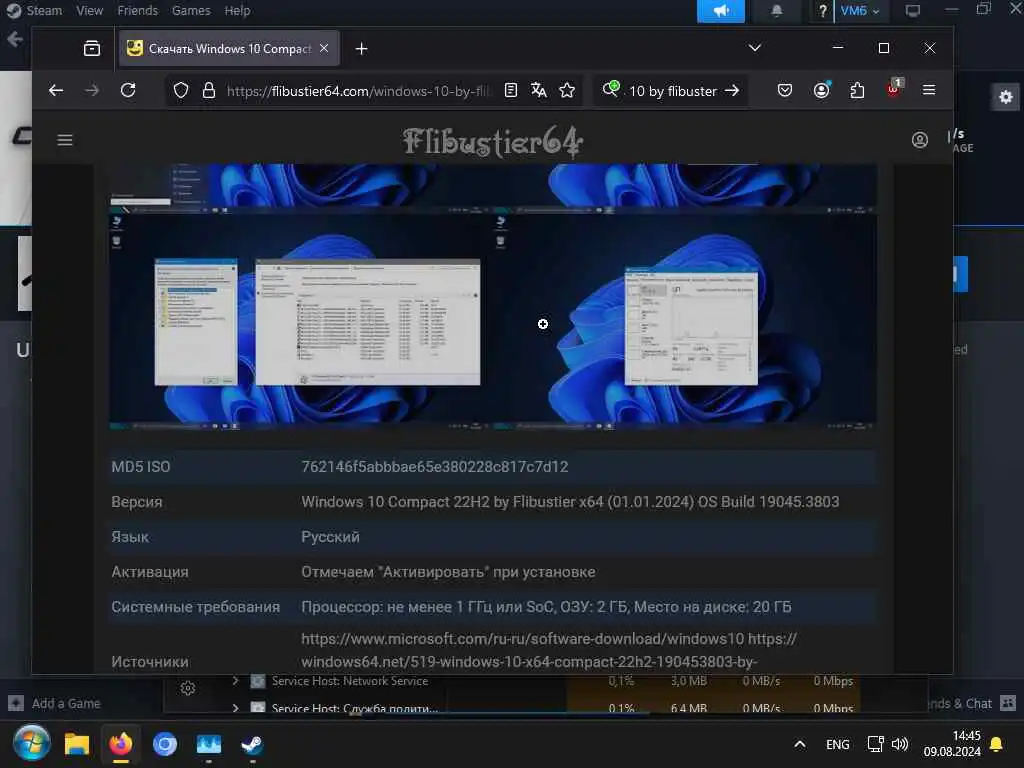This screenshot has height=768, width=1024.
Task: Open Steam notifications bell
Action: coord(776,10)
